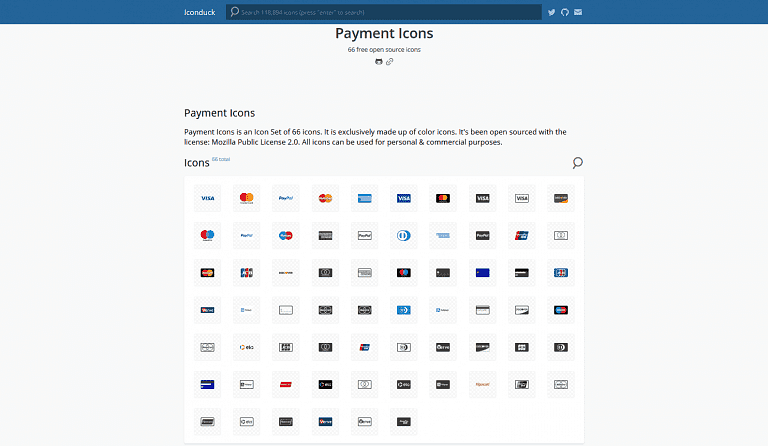Pick the Verve on dark blue card icon

click(325, 422)
